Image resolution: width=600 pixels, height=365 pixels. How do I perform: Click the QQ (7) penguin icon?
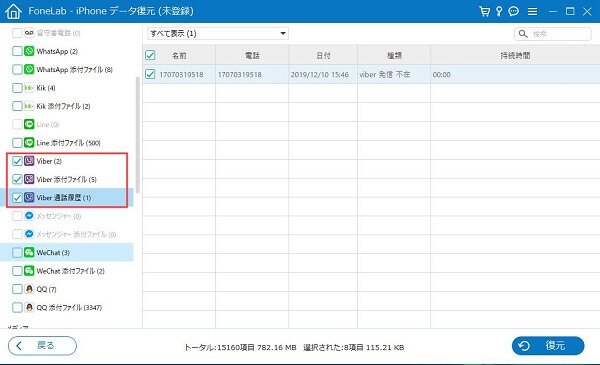[x=29, y=289]
